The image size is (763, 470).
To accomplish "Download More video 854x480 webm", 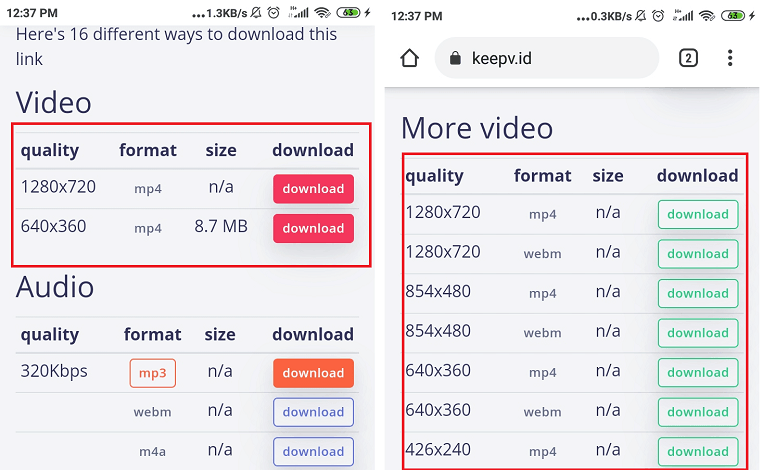I will coord(698,333).
